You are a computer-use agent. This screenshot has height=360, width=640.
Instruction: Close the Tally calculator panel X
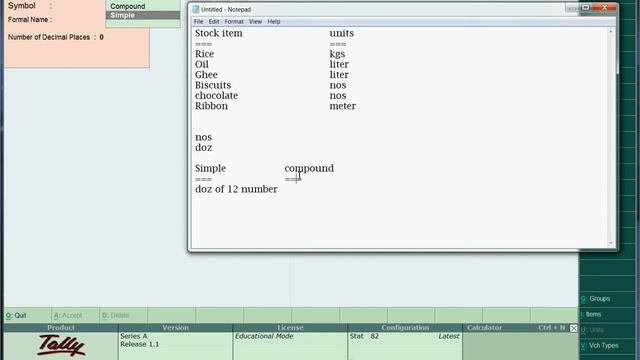click(x=573, y=328)
